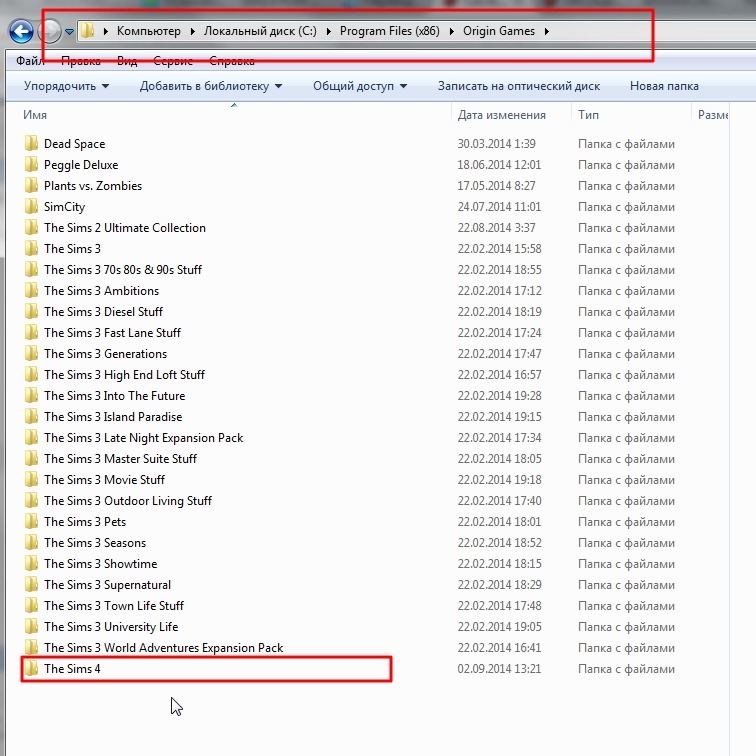Click Папка с файлами in Peggle Deluxe row
This screenshot has width=756, height=756.
coord(626,165)
